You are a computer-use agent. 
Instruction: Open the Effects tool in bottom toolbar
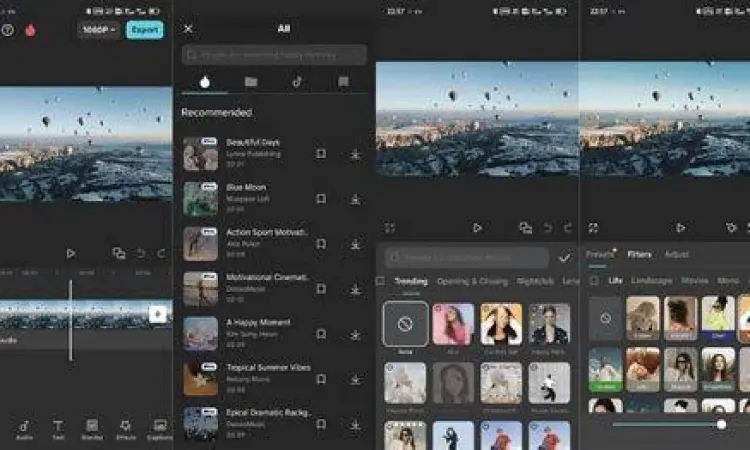(x=126, y=430)
